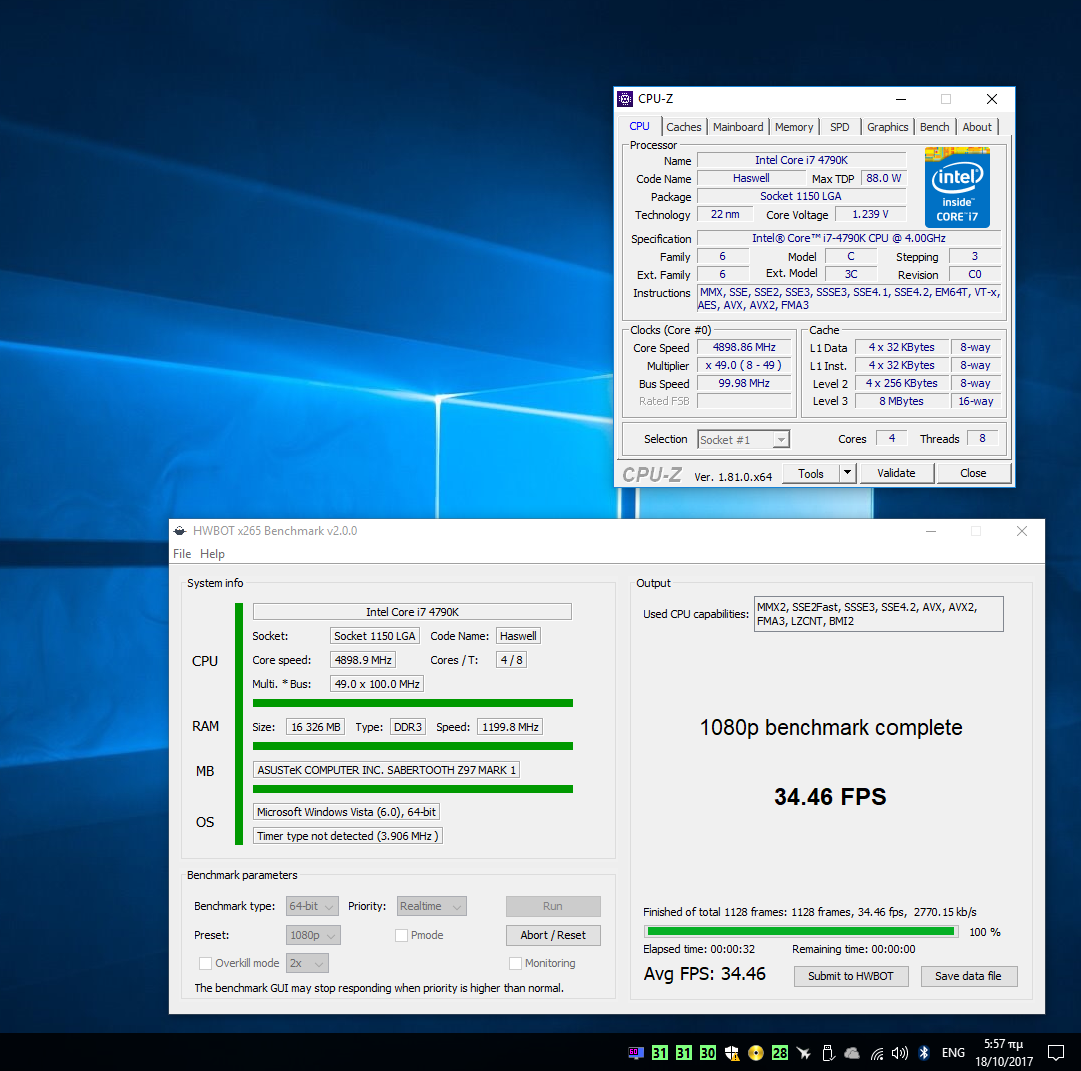Open the File menu in HWBOT x265
1081x1071 pixels.
[x=182, y=554]
